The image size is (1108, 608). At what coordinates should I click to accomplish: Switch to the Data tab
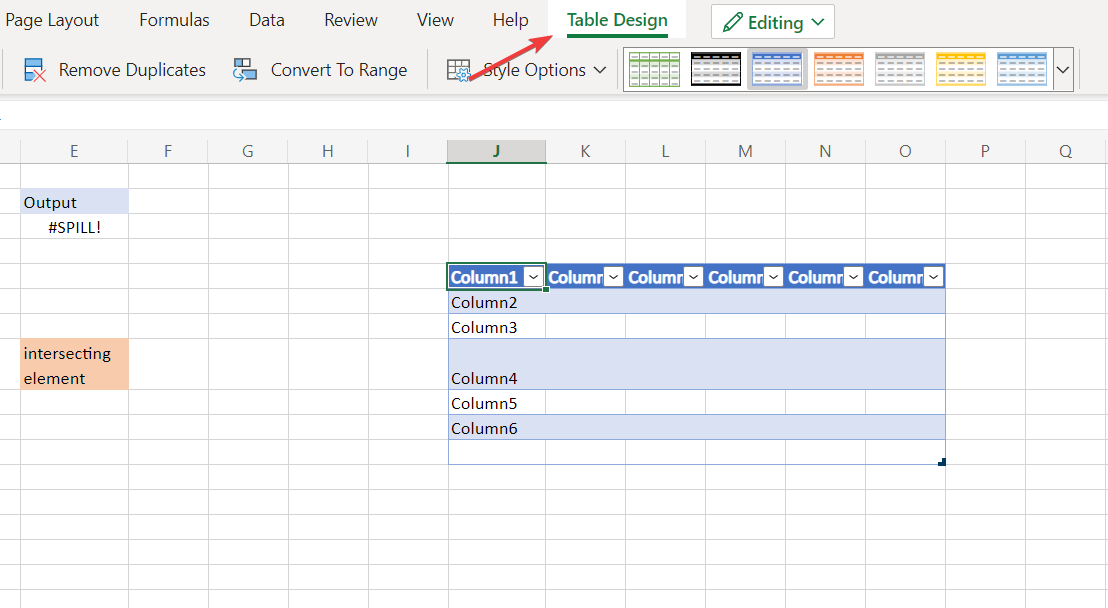click(x=267, y=21)
